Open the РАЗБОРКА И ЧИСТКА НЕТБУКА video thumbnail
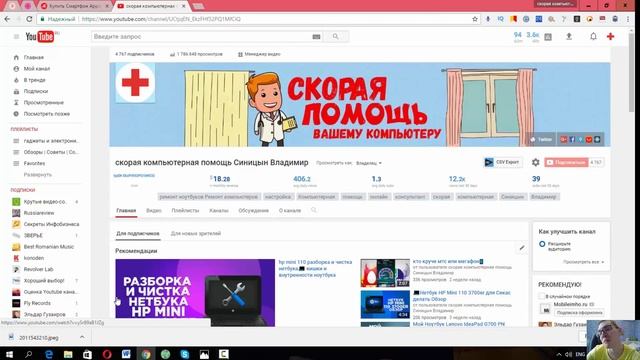Image resolution: width=640 pixels, height=360 pixels. pos(195,292)
